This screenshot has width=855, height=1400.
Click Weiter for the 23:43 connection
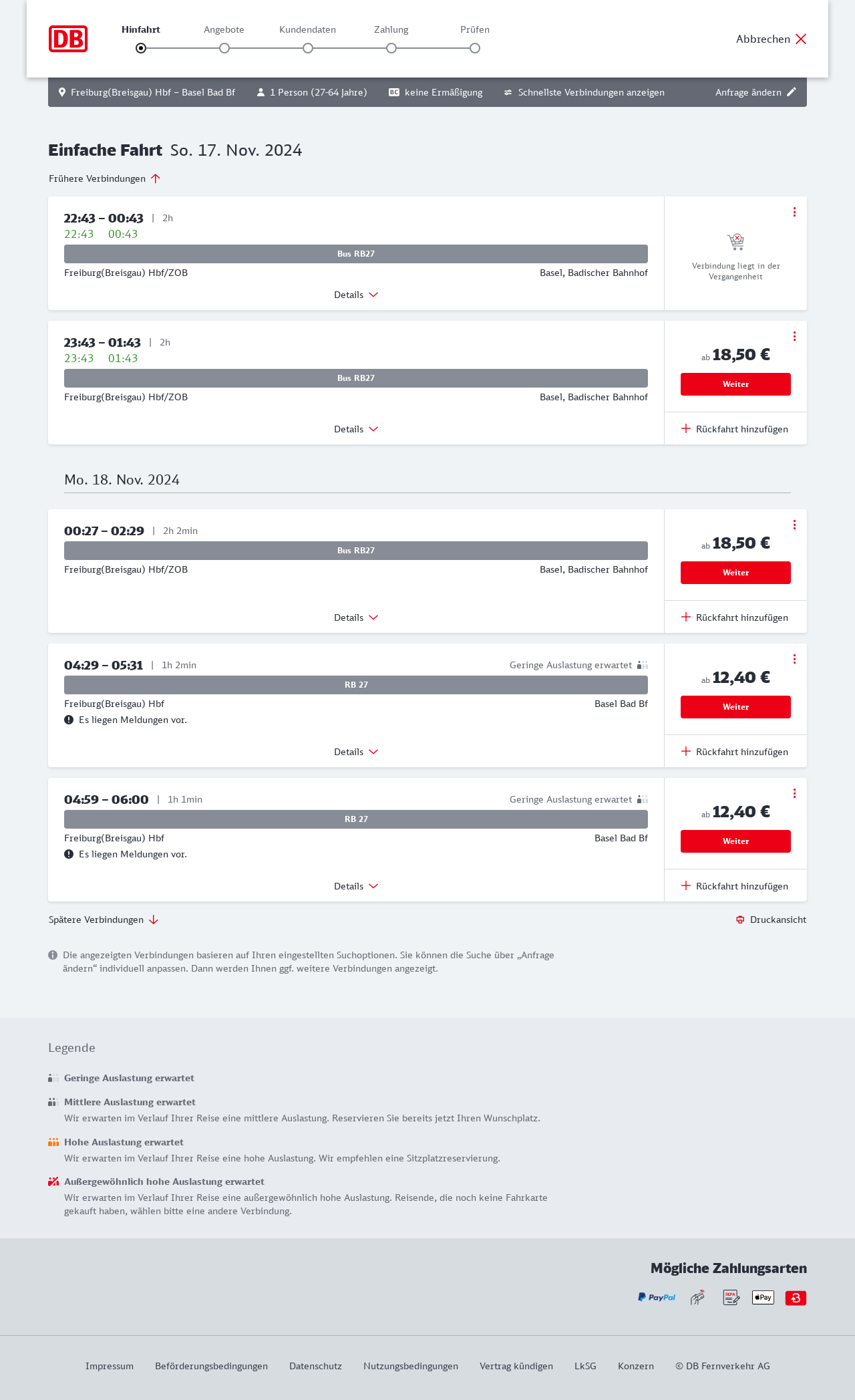(x=735, y=384)
